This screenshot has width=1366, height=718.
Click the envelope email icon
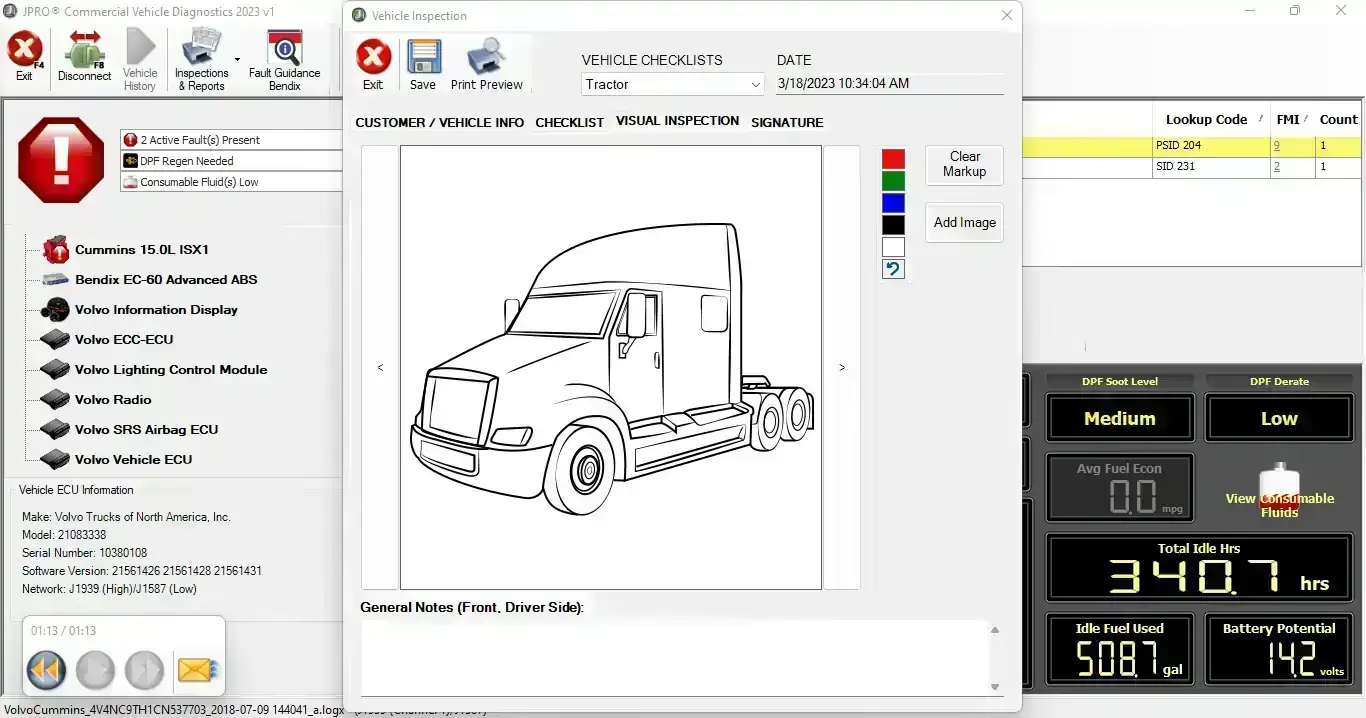tap(196, 670)
